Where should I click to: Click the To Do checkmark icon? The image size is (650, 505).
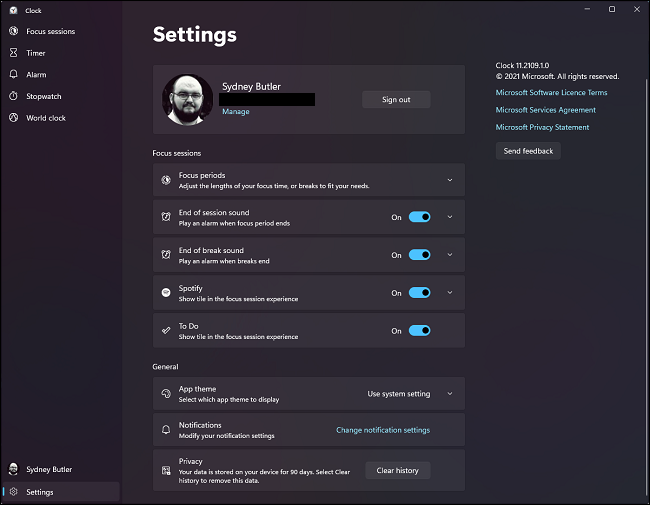click(x=166, y=331)
